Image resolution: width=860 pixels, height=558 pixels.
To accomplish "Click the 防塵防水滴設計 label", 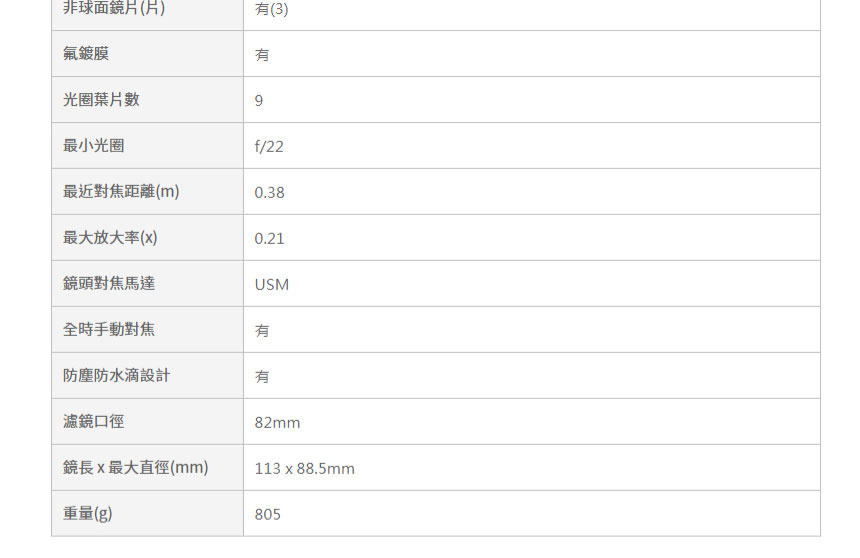I will click(116, 376).
